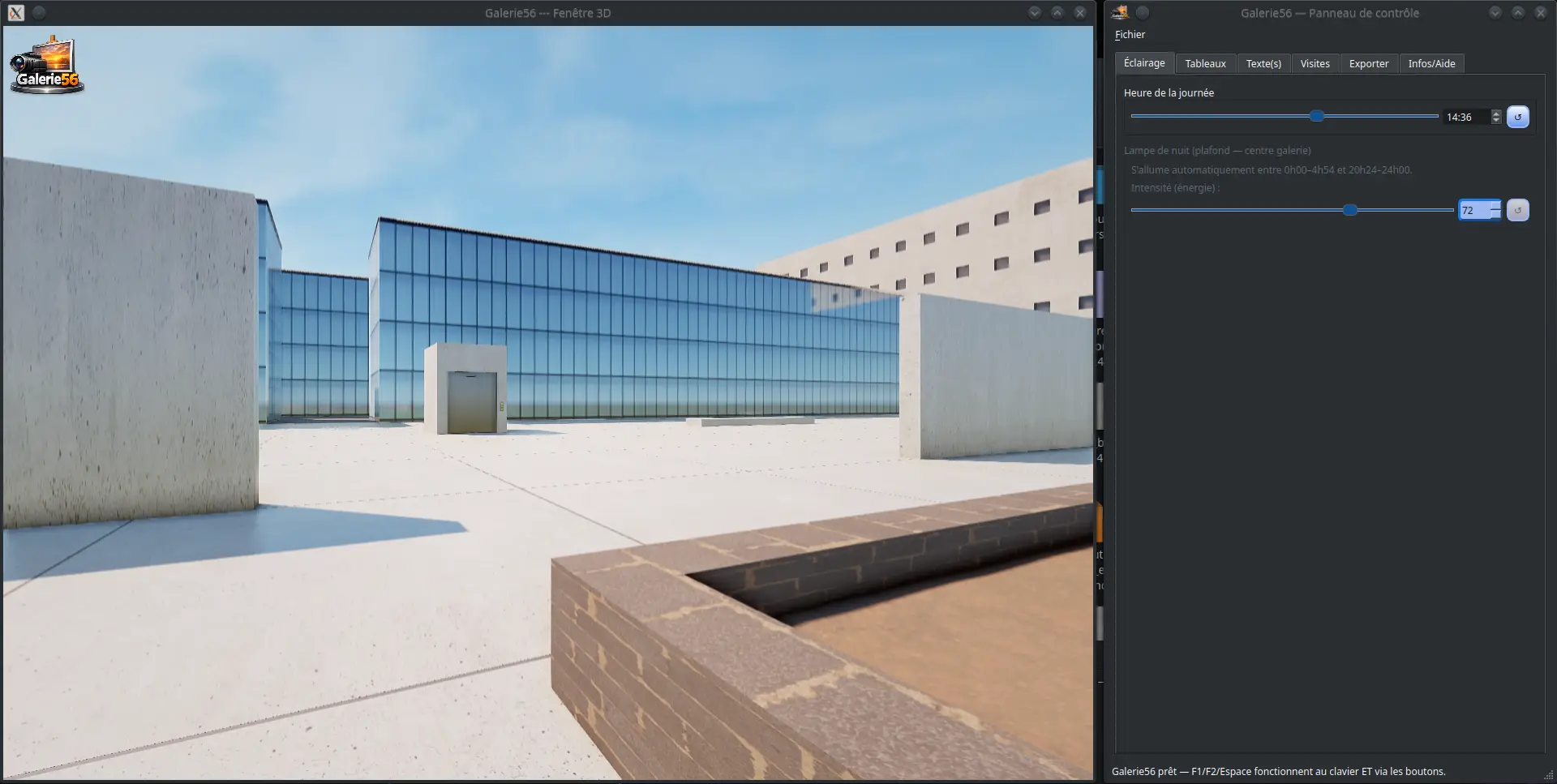Screen dimensions: 1557x784
Task: Increase the intensity spinbox value
Action: (1495, 206)
